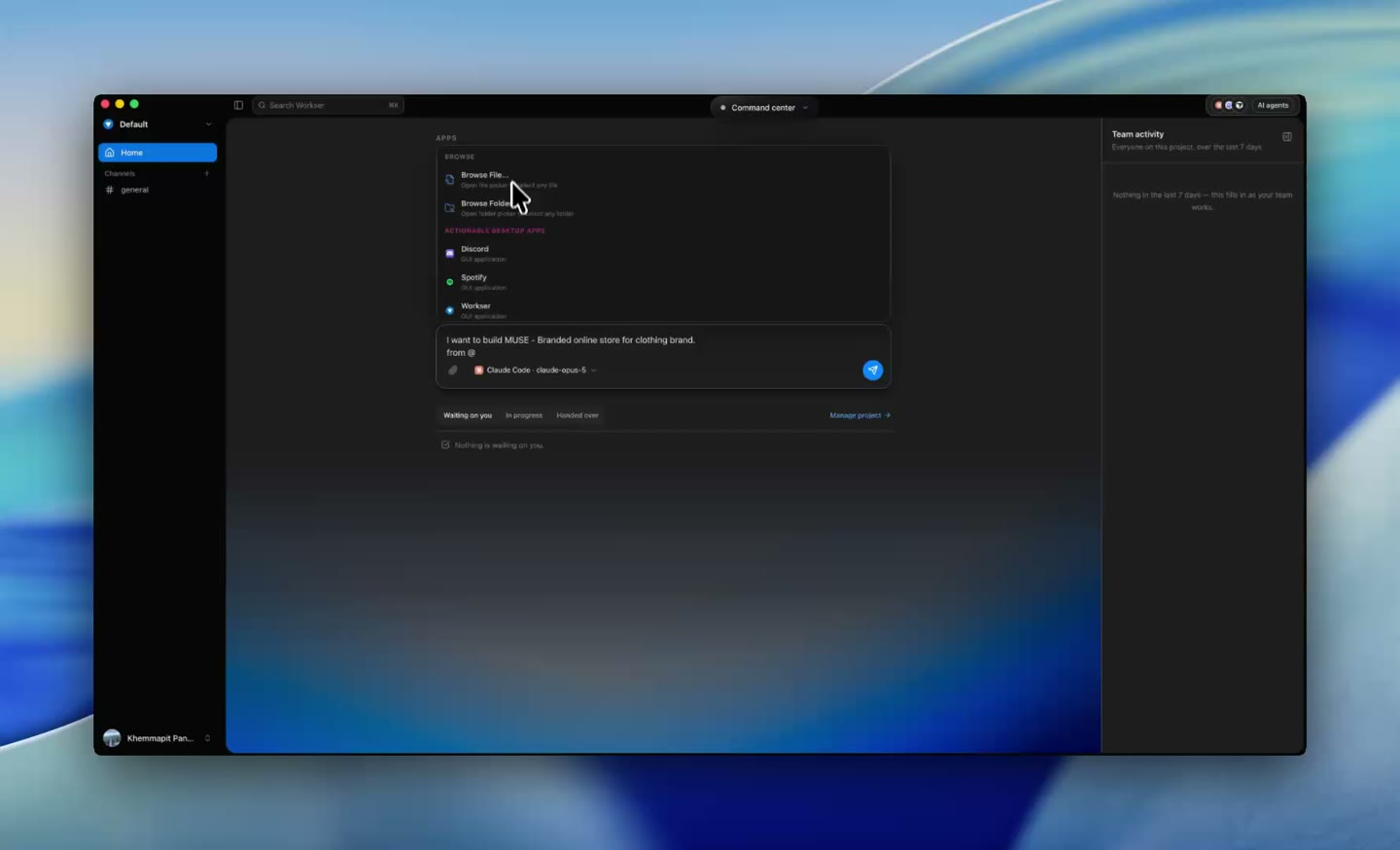
Task: Click the Spotify app icon in list
Action: coord(449,282)
